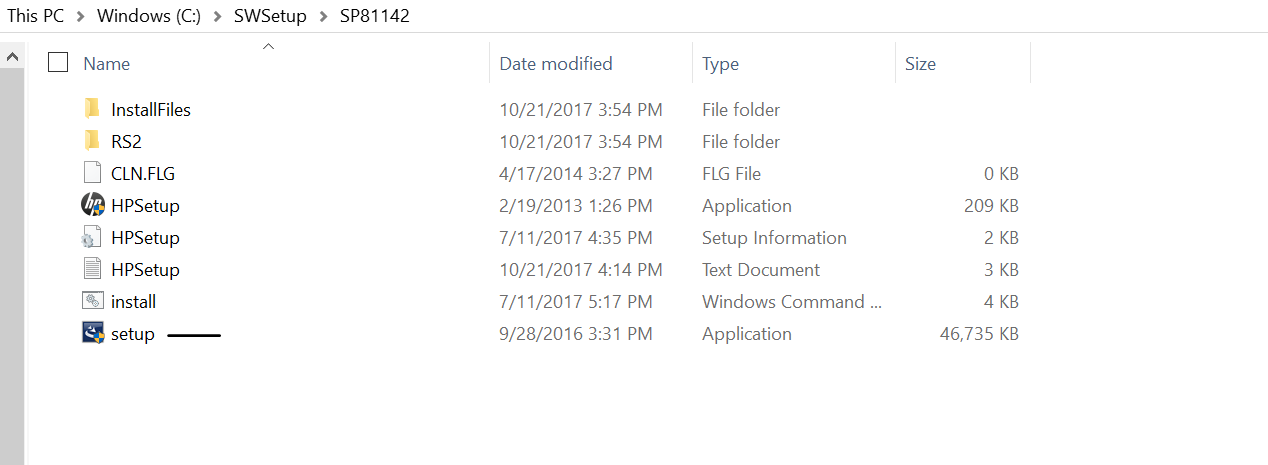Sort by Date modified column header
Image resolution: width=1268 pixels, height=465 pixels.
[x=556, y=64]
